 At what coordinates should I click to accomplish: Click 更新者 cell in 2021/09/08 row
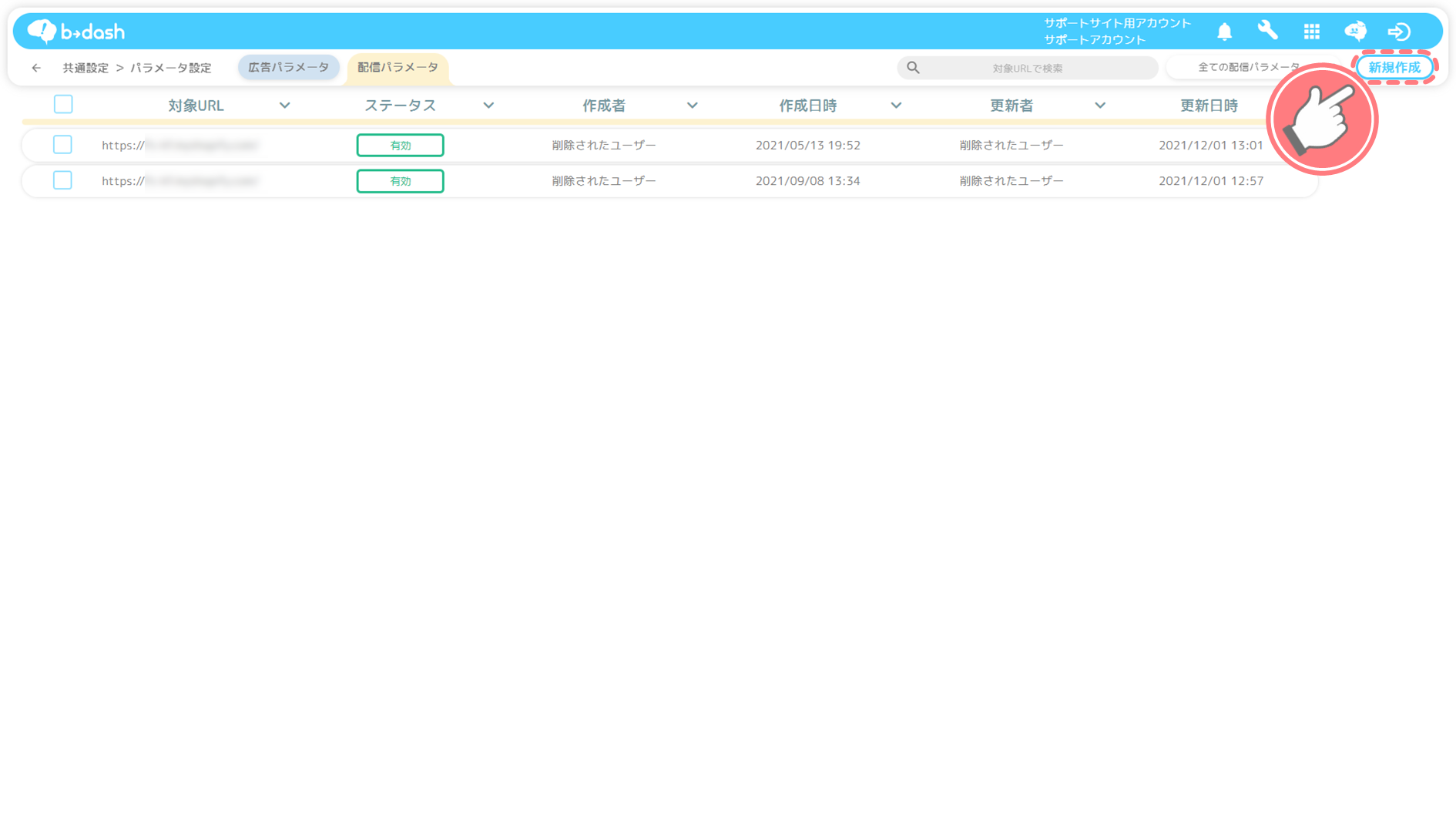click(x=1011, y=181)
